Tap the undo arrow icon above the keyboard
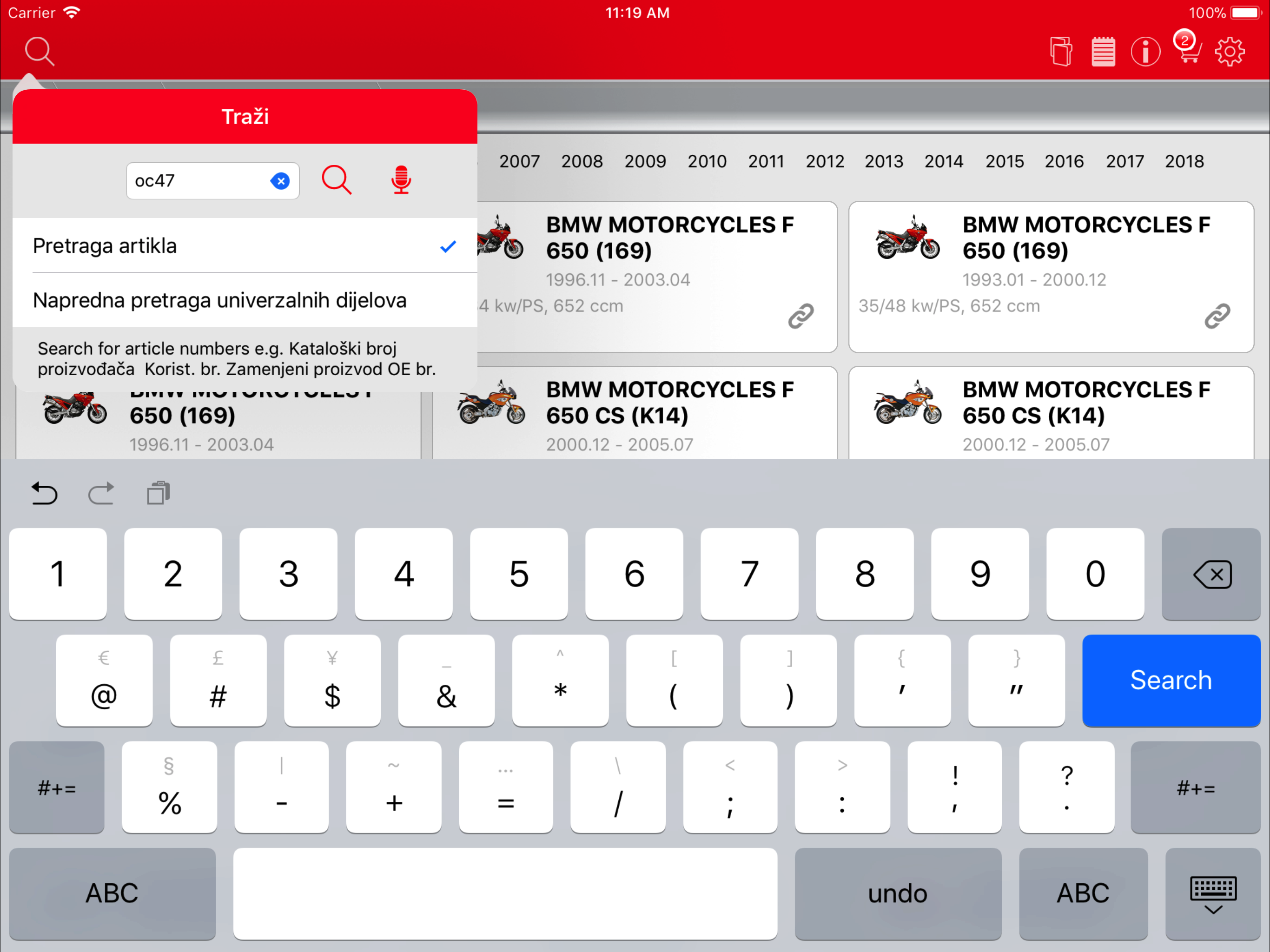The width and height of the screenshot is (1270, 952). point(44,493)
